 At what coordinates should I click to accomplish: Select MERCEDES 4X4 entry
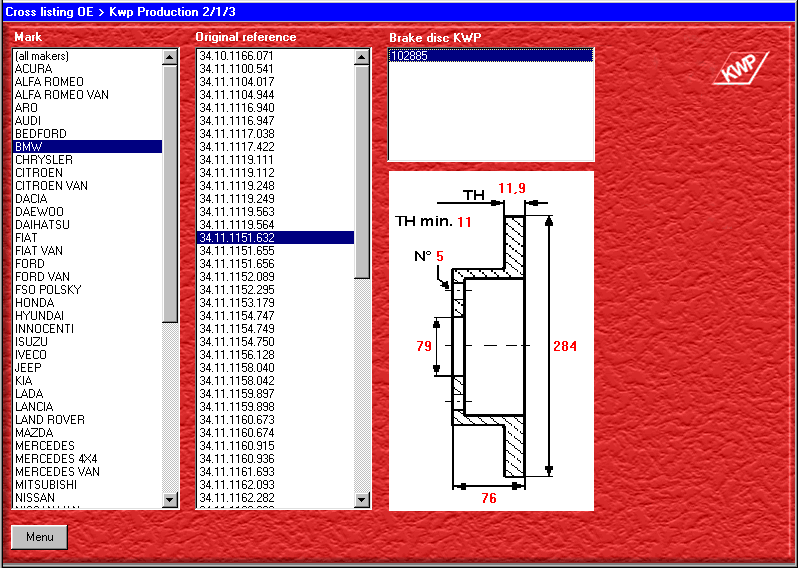[87, 459]
